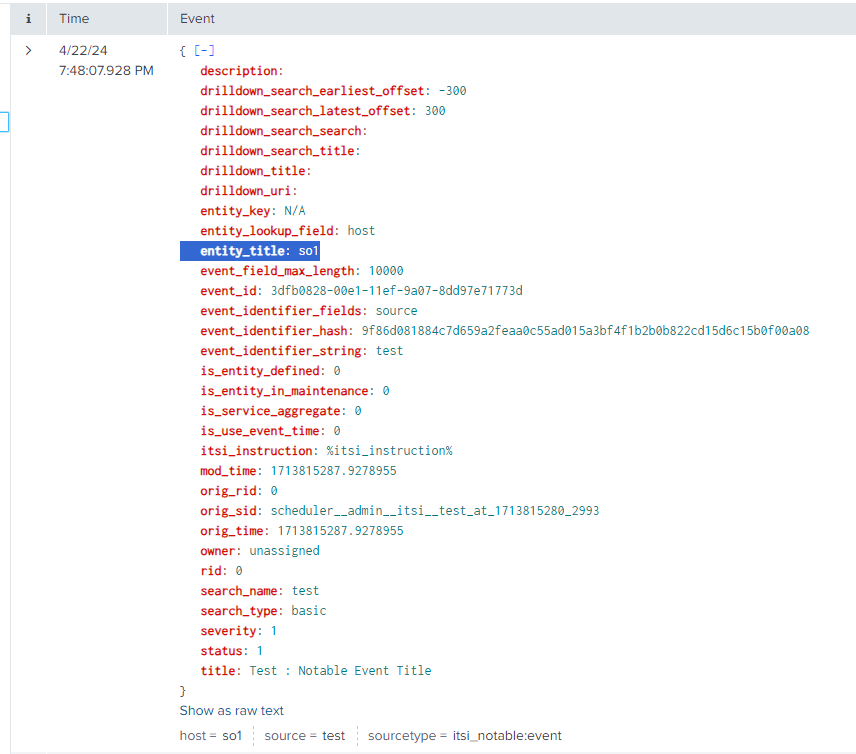Click the blue bracket marker on left edge
Image resolution: width=856 pixels, height=754 pixels.
4,121
